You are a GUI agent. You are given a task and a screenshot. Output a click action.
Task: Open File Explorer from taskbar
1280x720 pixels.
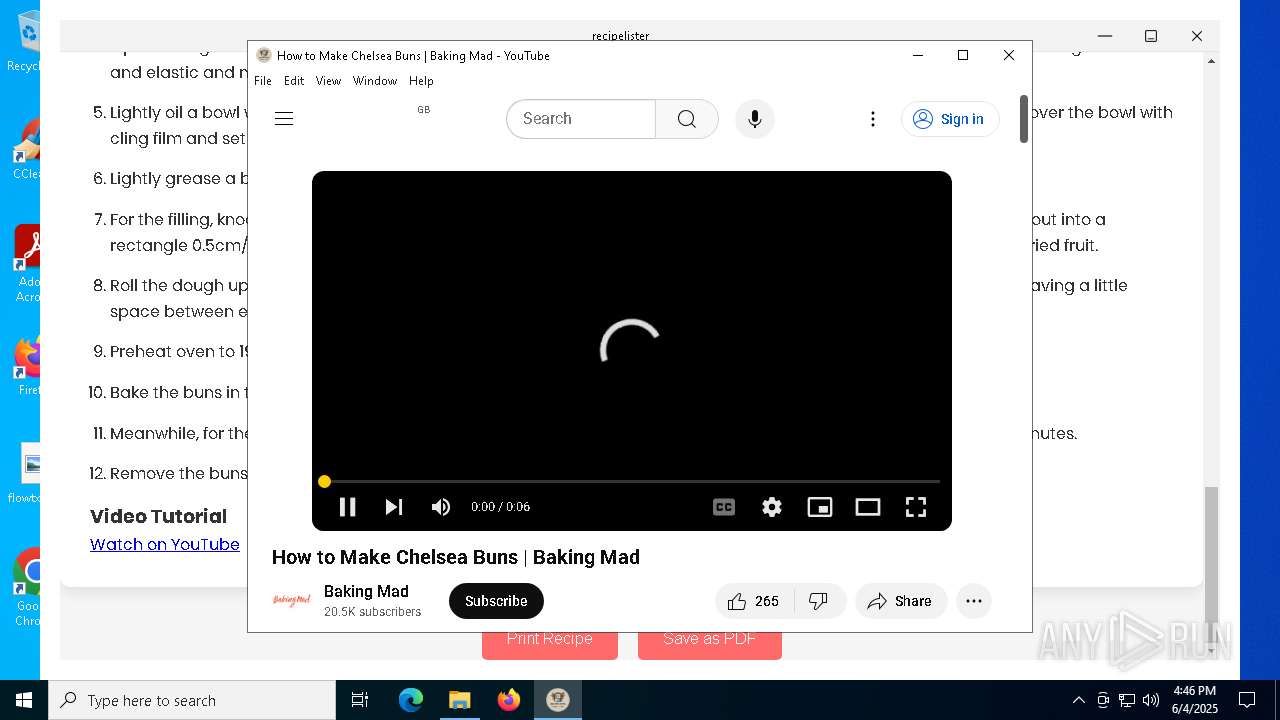[459, 700]
